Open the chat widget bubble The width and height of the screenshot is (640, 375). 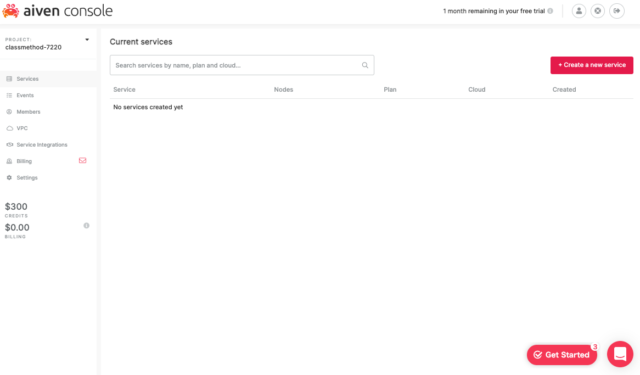(x=620, y=354)
